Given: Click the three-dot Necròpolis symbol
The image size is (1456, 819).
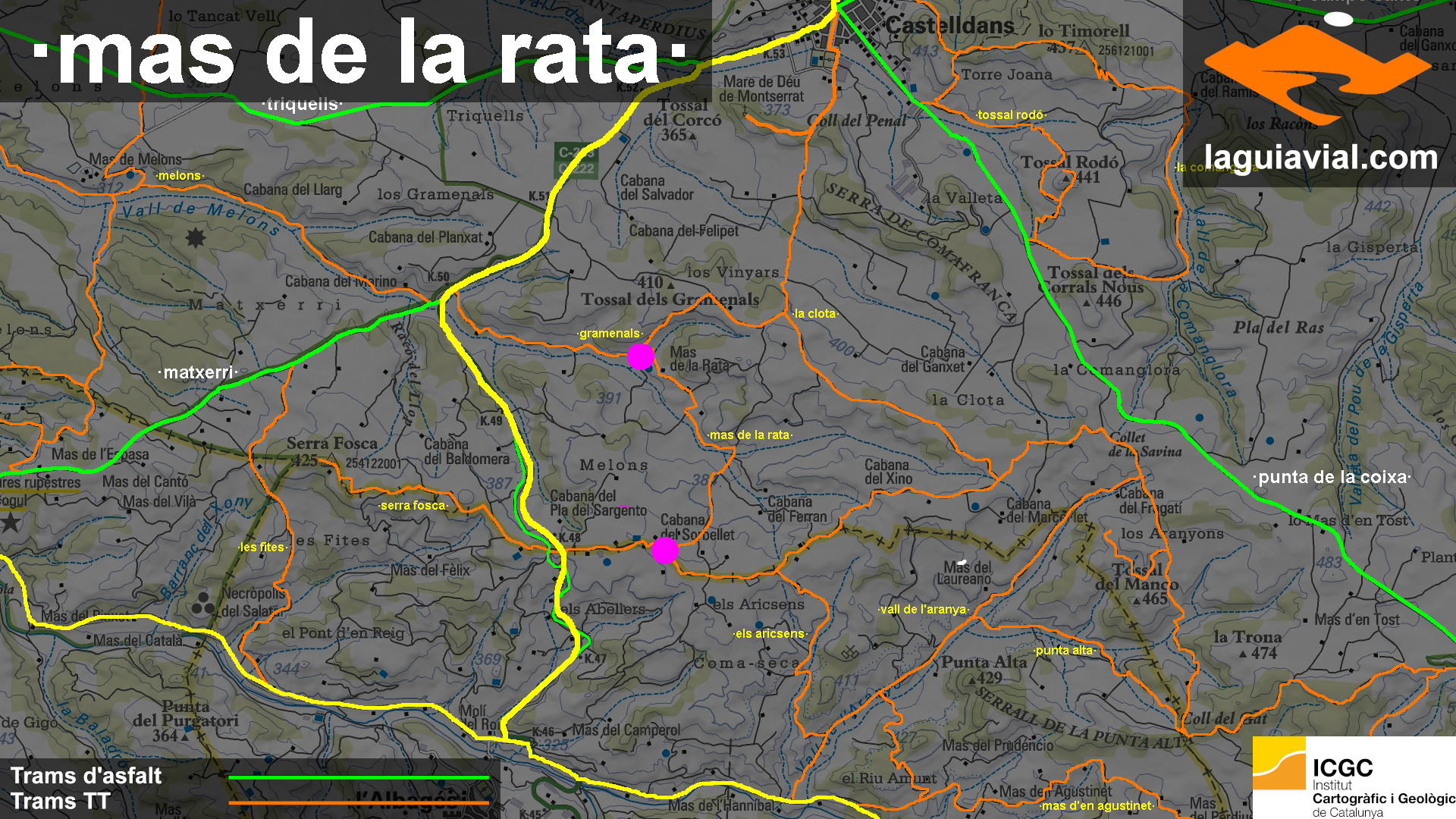Looking at the screenshot, I should click(203, 604).
